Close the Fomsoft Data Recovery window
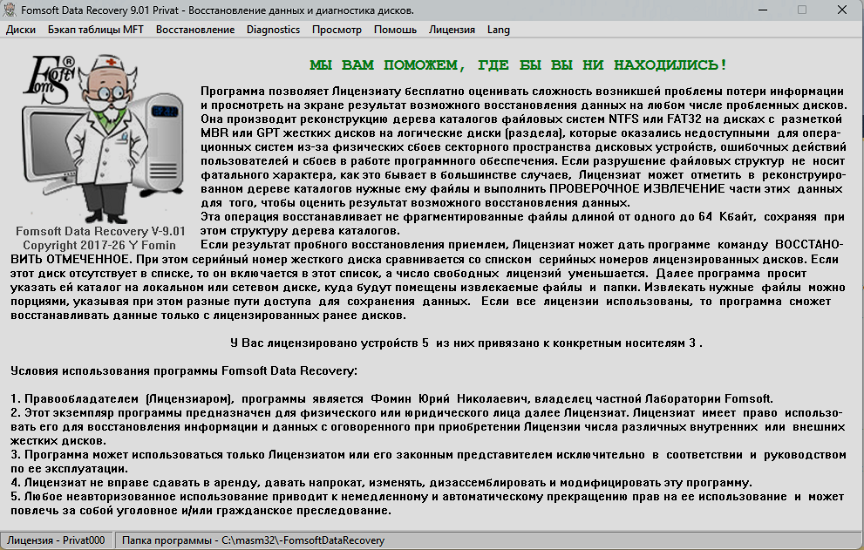 pos(842,10)
